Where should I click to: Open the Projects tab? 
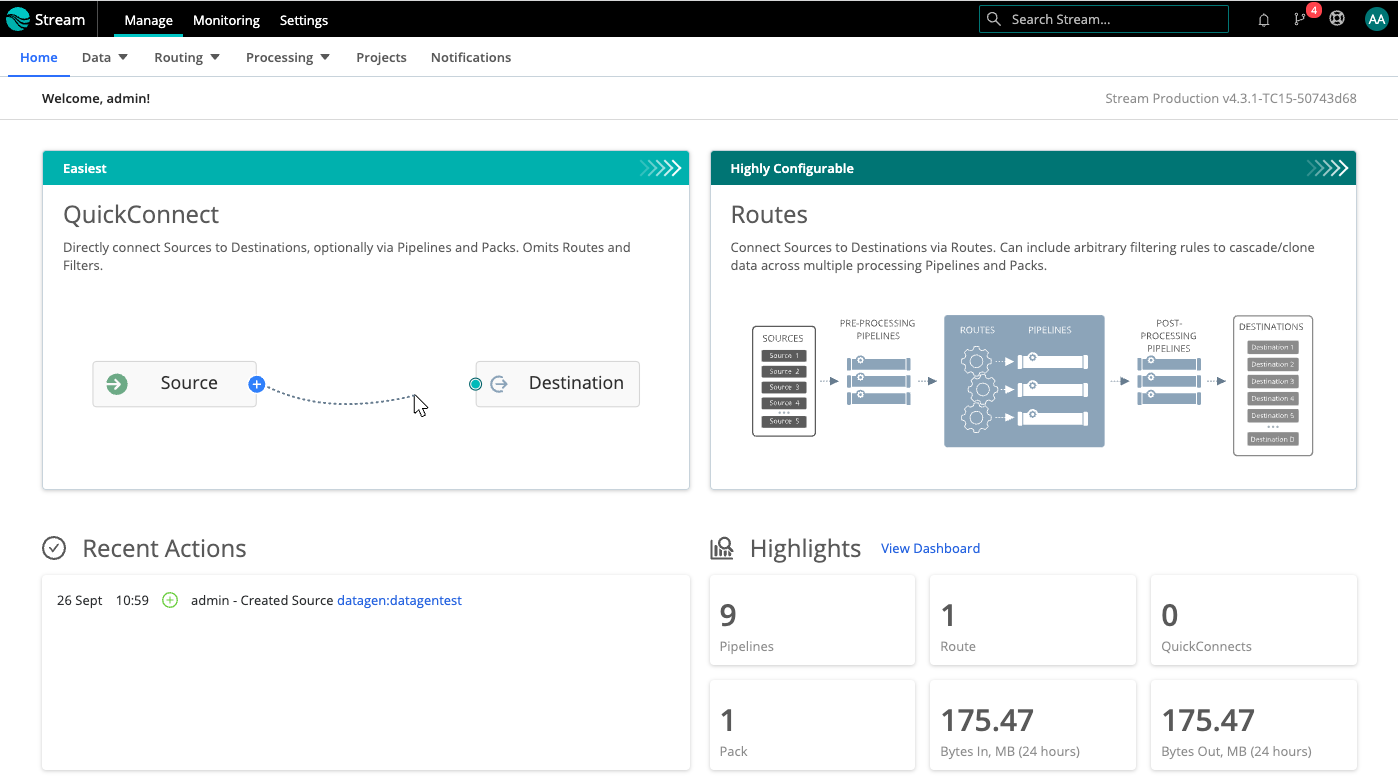(x=381, y=57)
